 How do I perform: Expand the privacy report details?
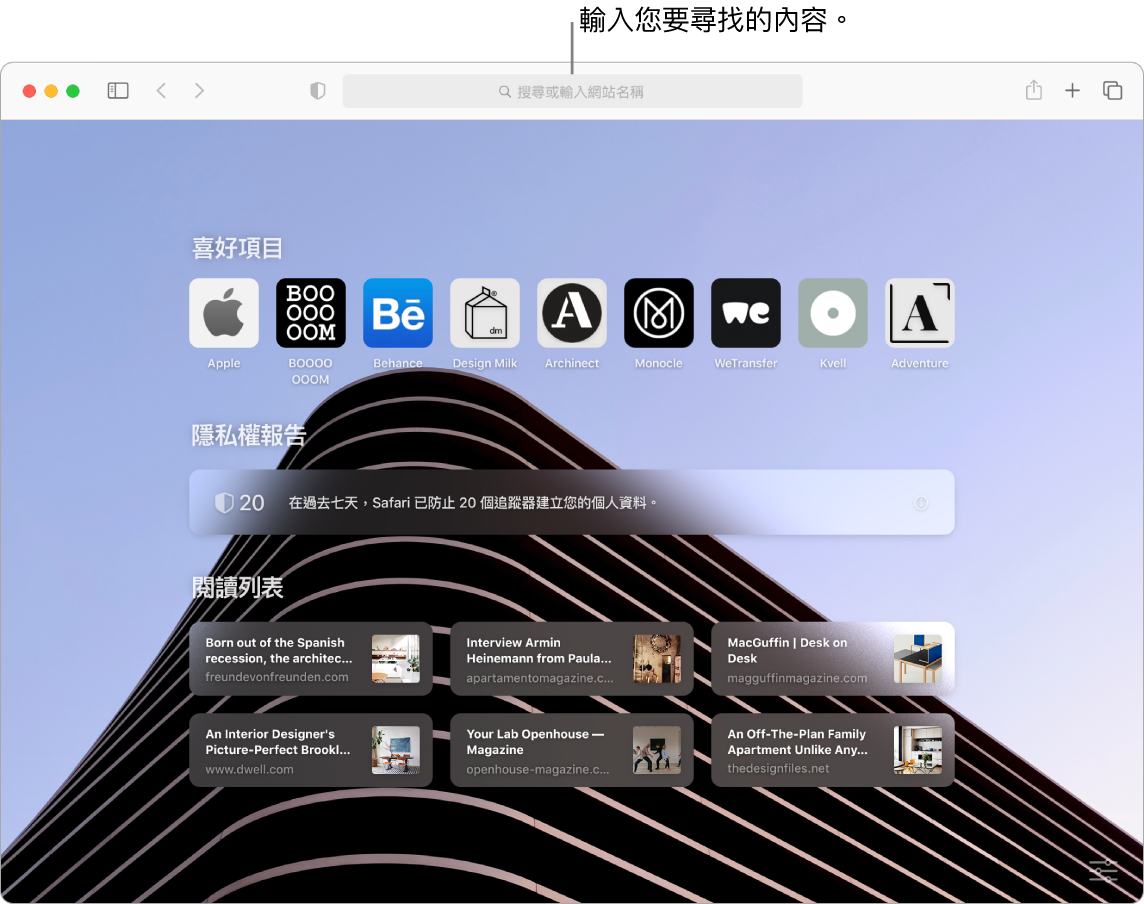click(920, 502)
